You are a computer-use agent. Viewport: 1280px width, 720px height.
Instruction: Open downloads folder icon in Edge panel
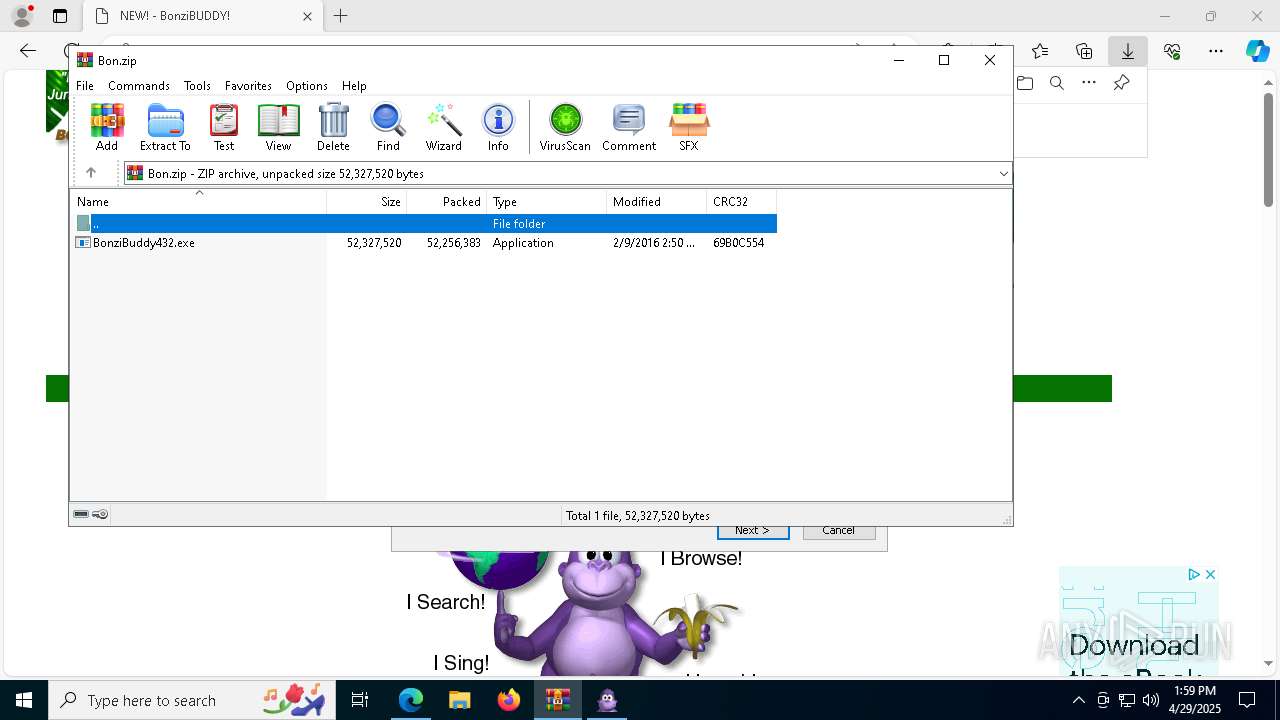click(1025, 83)
